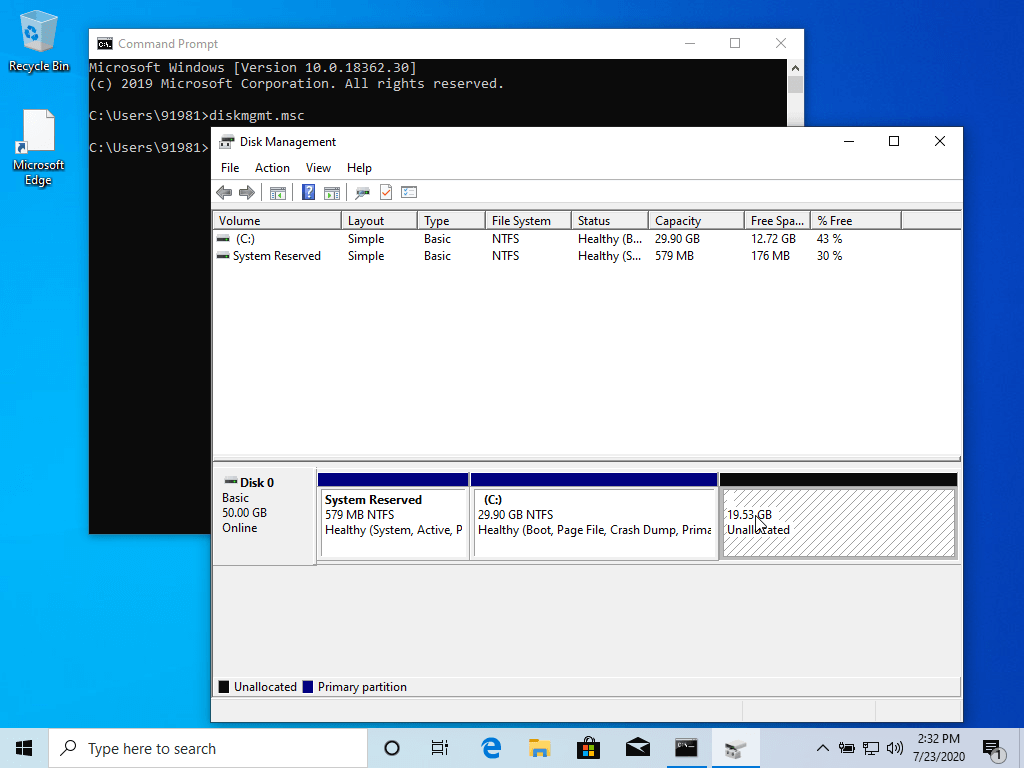1024x768 pixels.
Task: Open Mail app from taskbar
Action: pyautogui.click(x=637, y=748)
